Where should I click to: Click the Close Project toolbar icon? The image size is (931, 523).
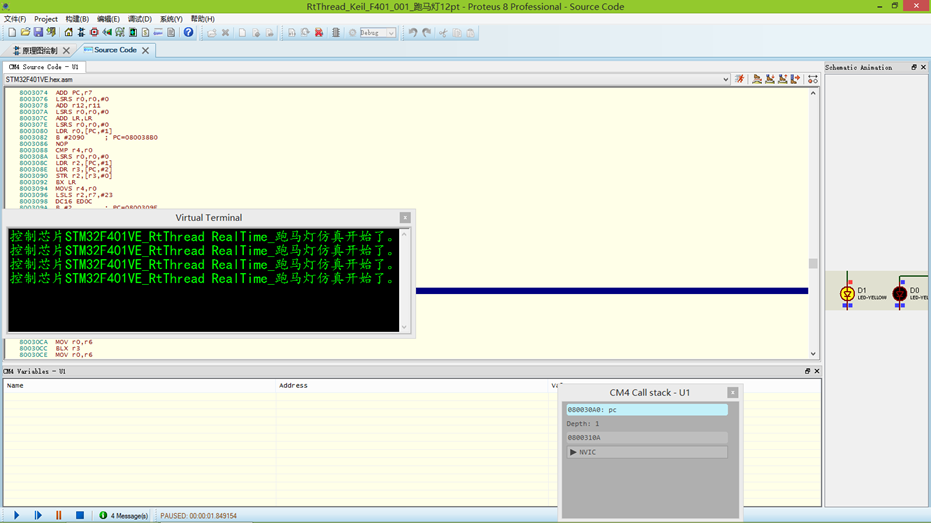(51, 32)
